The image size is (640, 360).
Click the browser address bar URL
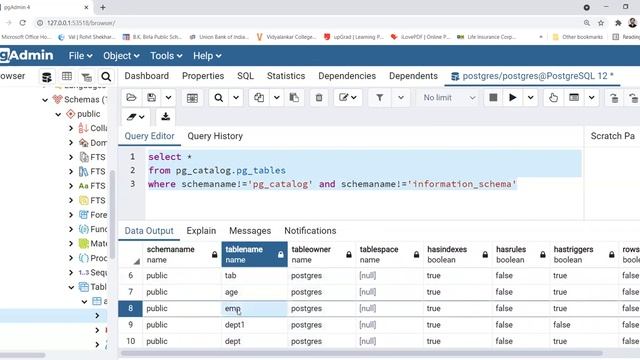pos(81,23)
